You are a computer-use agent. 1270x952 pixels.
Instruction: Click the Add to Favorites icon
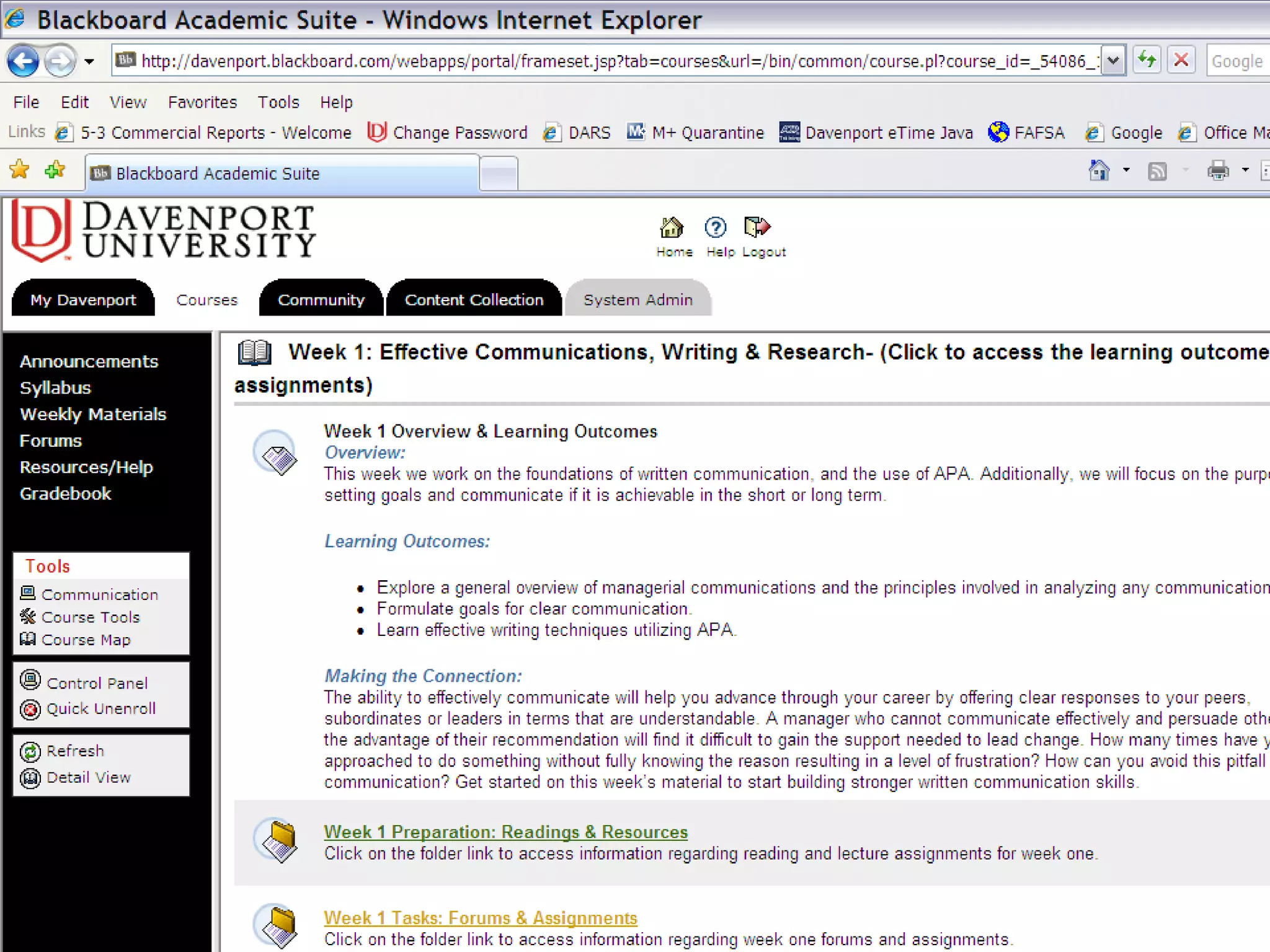(x=55, y=169)
